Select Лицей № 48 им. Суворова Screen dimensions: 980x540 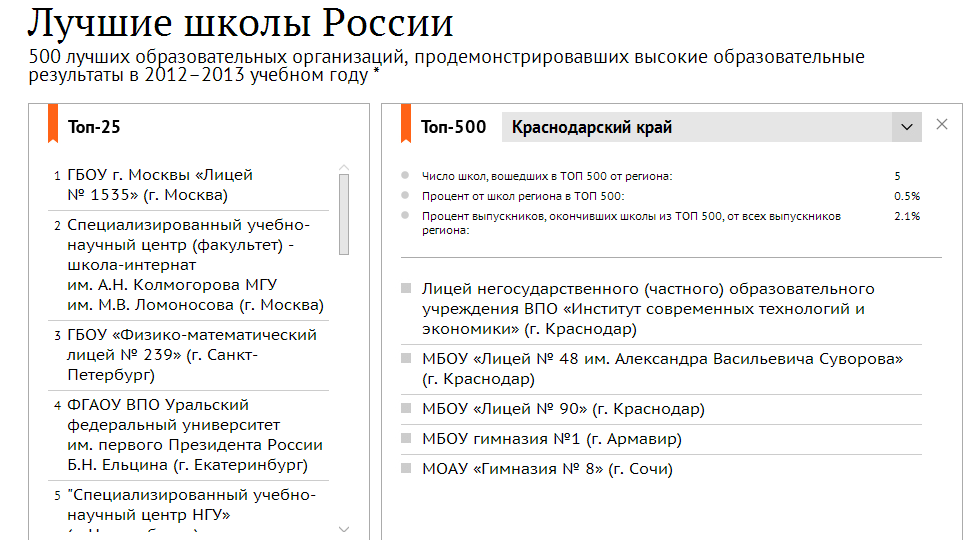[x=662, y=368]
